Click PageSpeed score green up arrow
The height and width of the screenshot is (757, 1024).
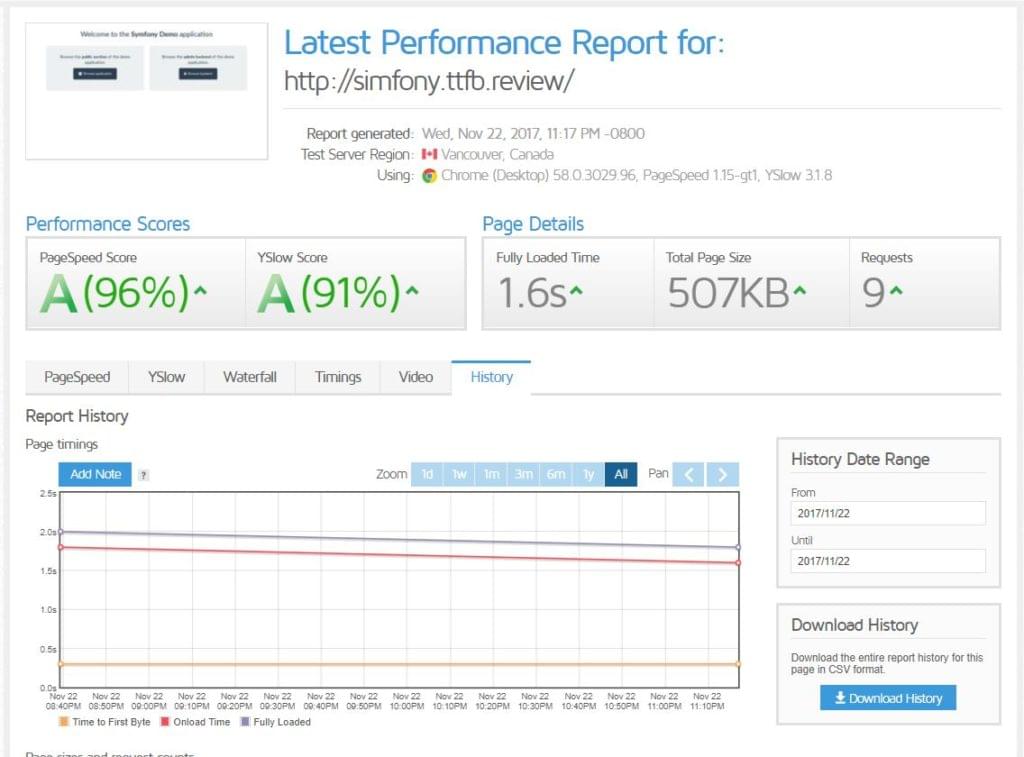(x=201, y=292)
